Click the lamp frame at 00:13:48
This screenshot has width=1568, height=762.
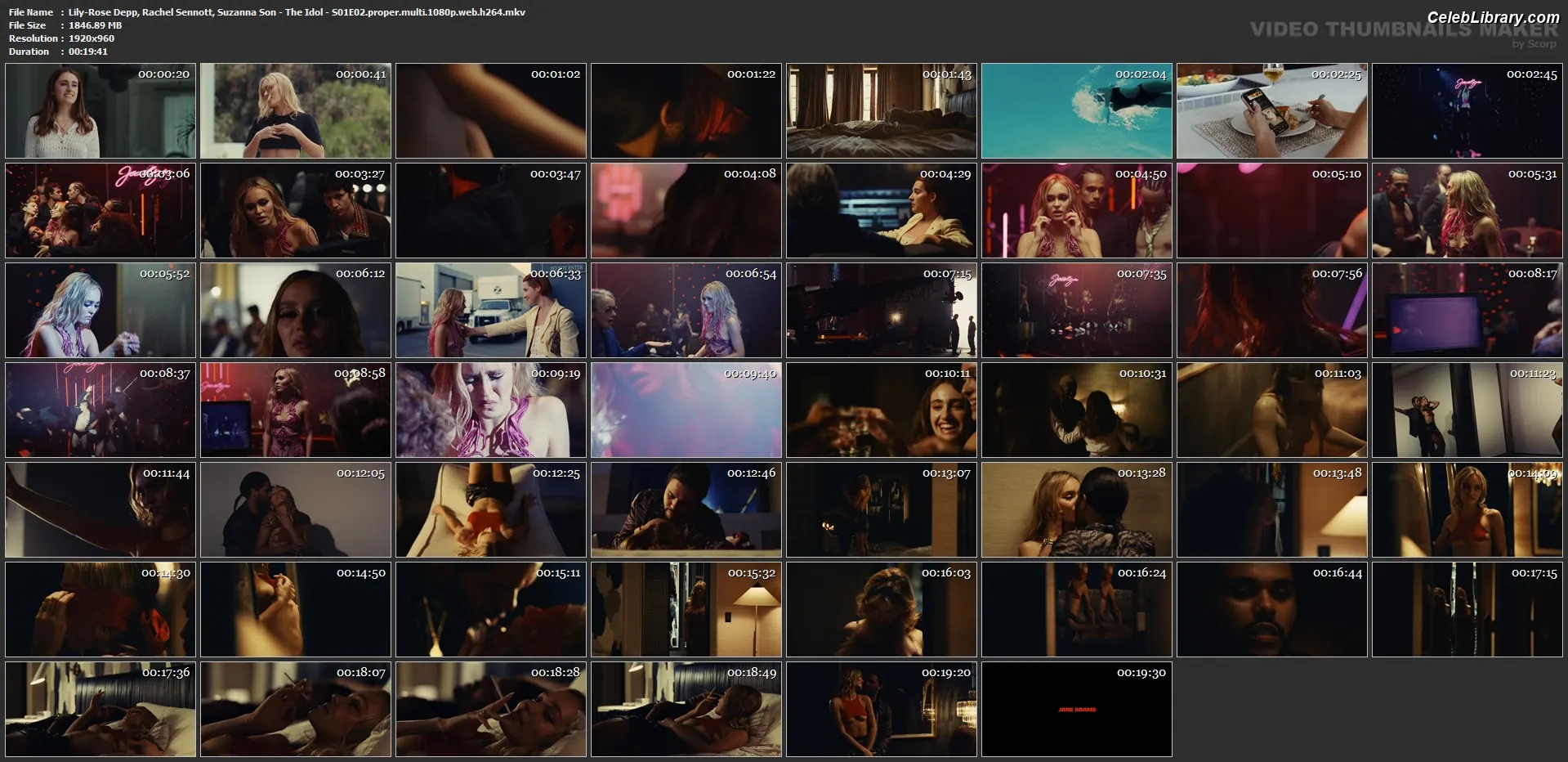tap(1272, 509)
